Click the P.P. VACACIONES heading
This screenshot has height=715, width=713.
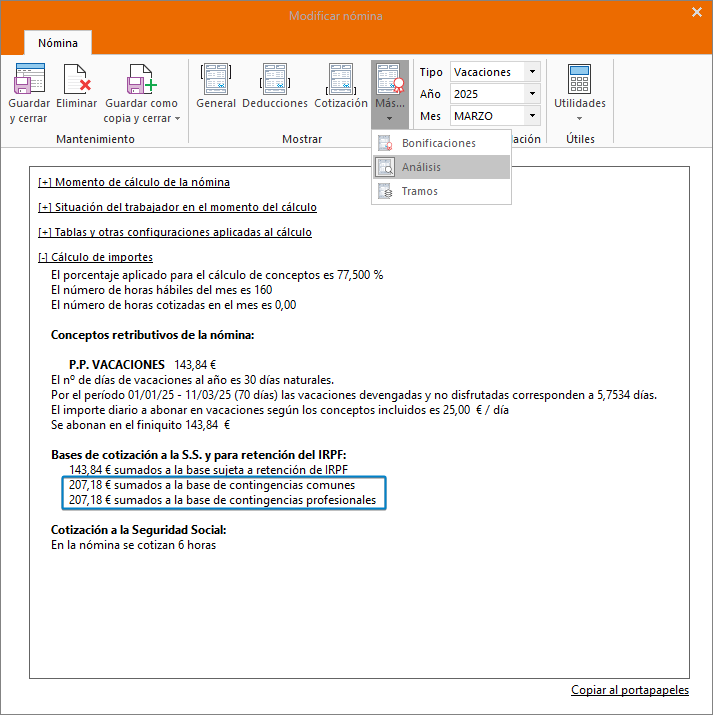[117, 365]
